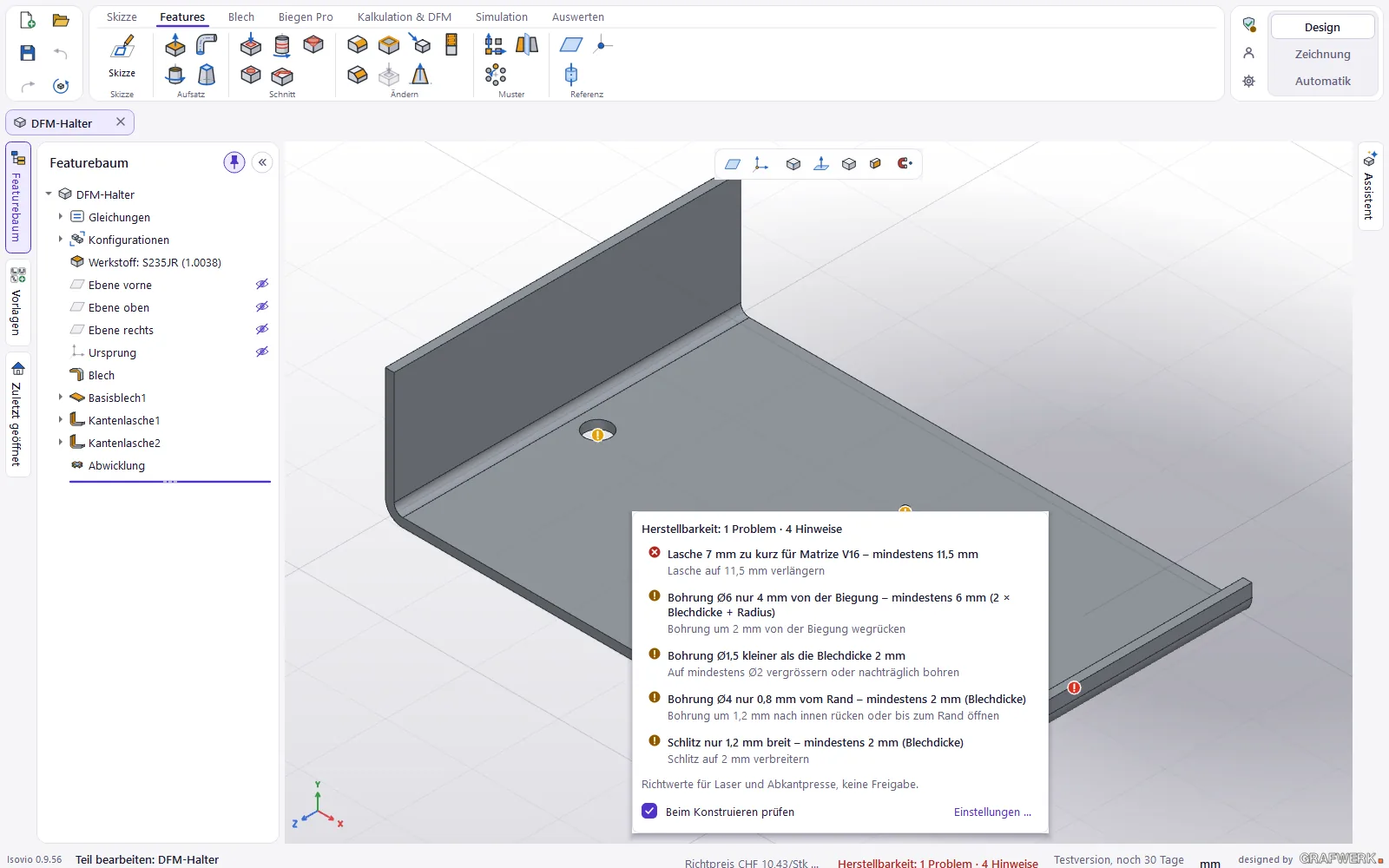The image size is (1389, 868).
Task: Save with the floppy disk icon
Action: pyautogui.click(x=28, y=53)
